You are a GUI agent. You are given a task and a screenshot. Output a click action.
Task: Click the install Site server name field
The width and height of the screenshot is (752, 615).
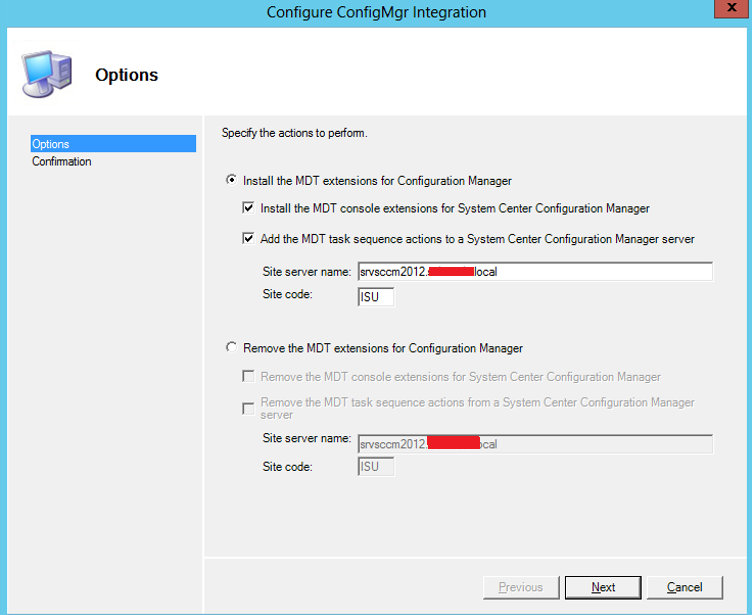(535, 272)
